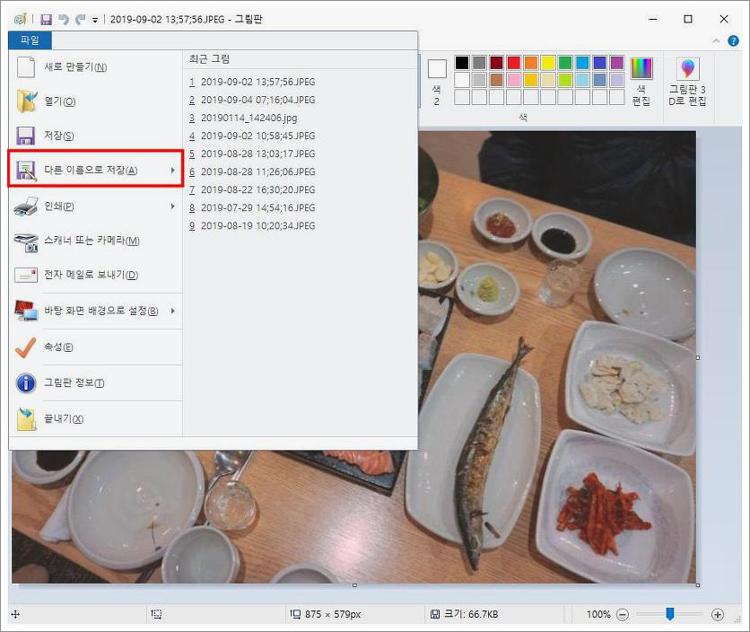Image resolution: width=750 pixels, height=632 pixels.
Task: Click the zoom in plus button
Action: pyautogui.click(x=717, y=614)
